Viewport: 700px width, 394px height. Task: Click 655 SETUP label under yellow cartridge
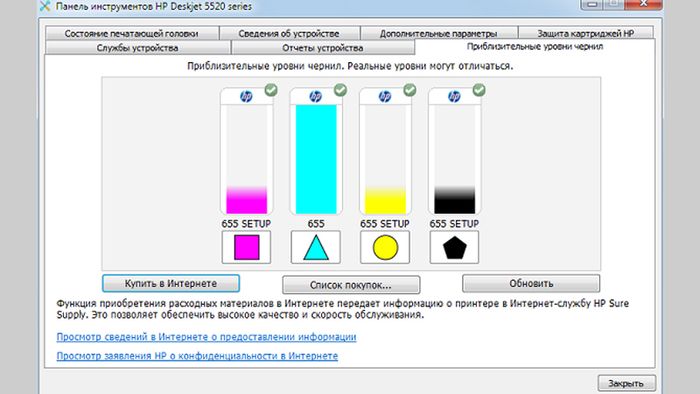click(x=385, y=224)
